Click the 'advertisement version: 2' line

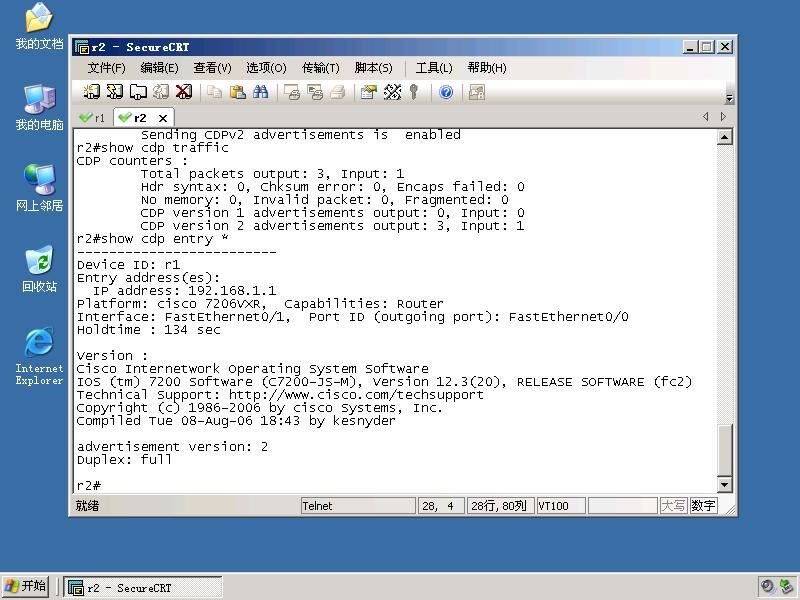[172, 447]
